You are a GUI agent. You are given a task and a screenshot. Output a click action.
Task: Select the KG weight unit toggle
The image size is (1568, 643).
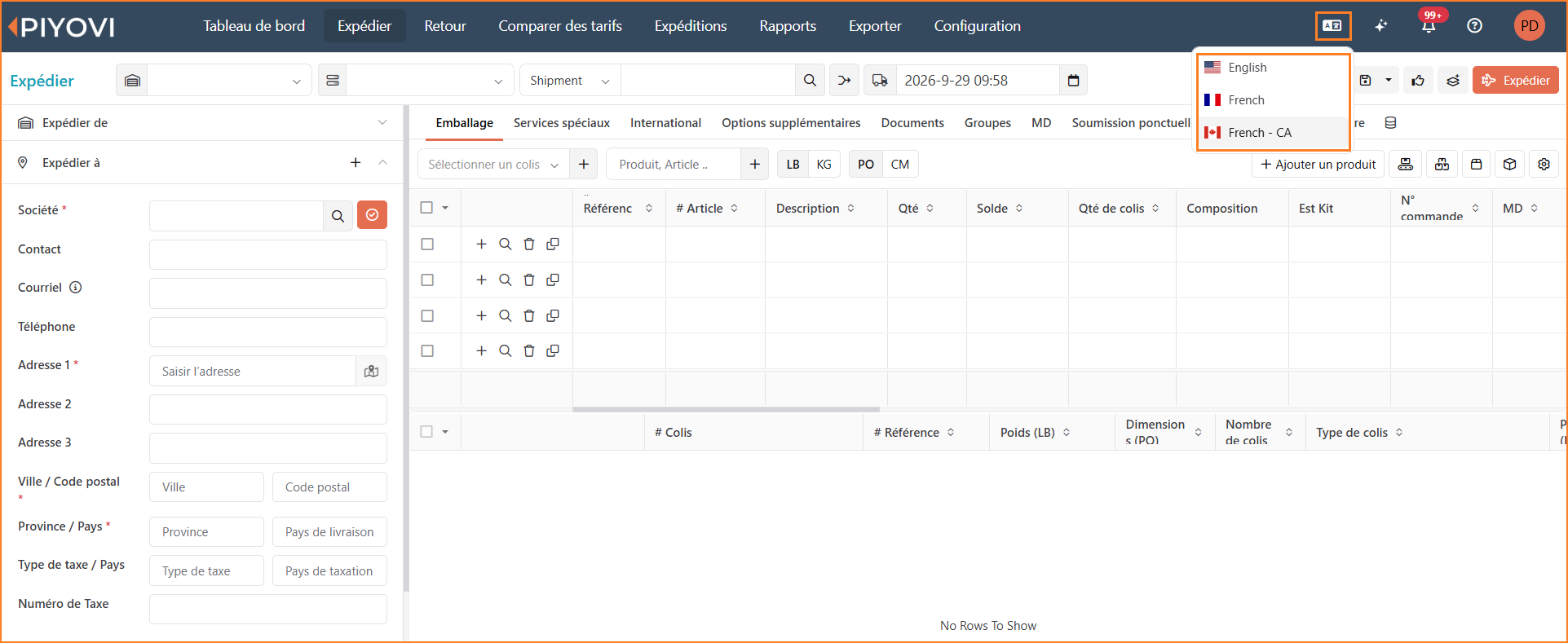point(824,164)
